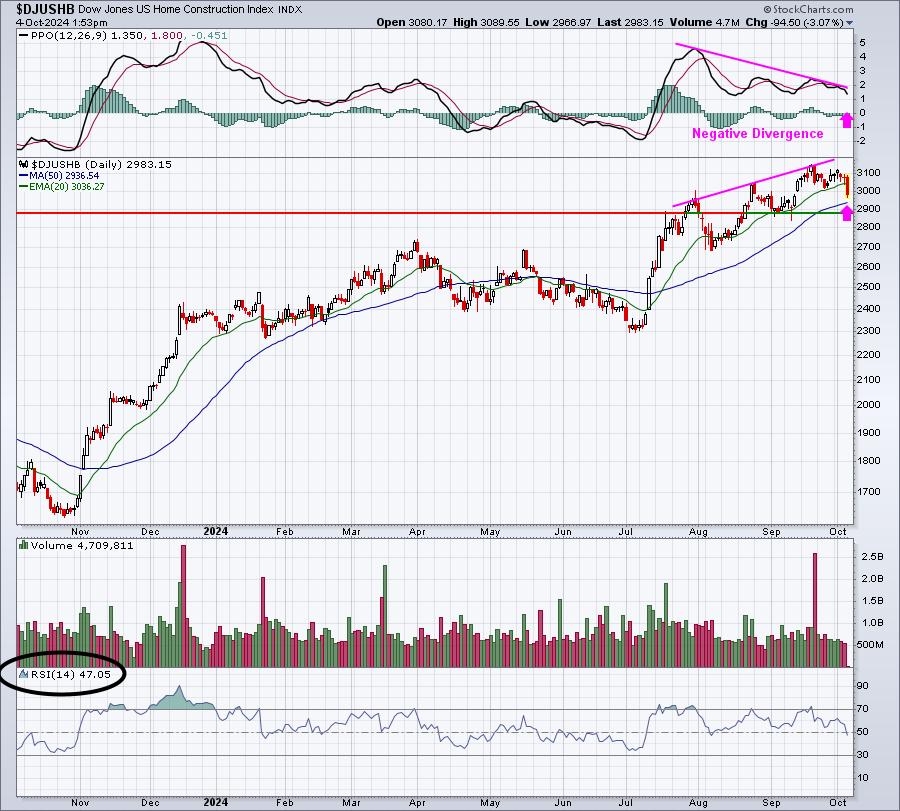900x811 pixels.
Task: Click the 30 RSI axis label
Action: click(x=863, y=755)
